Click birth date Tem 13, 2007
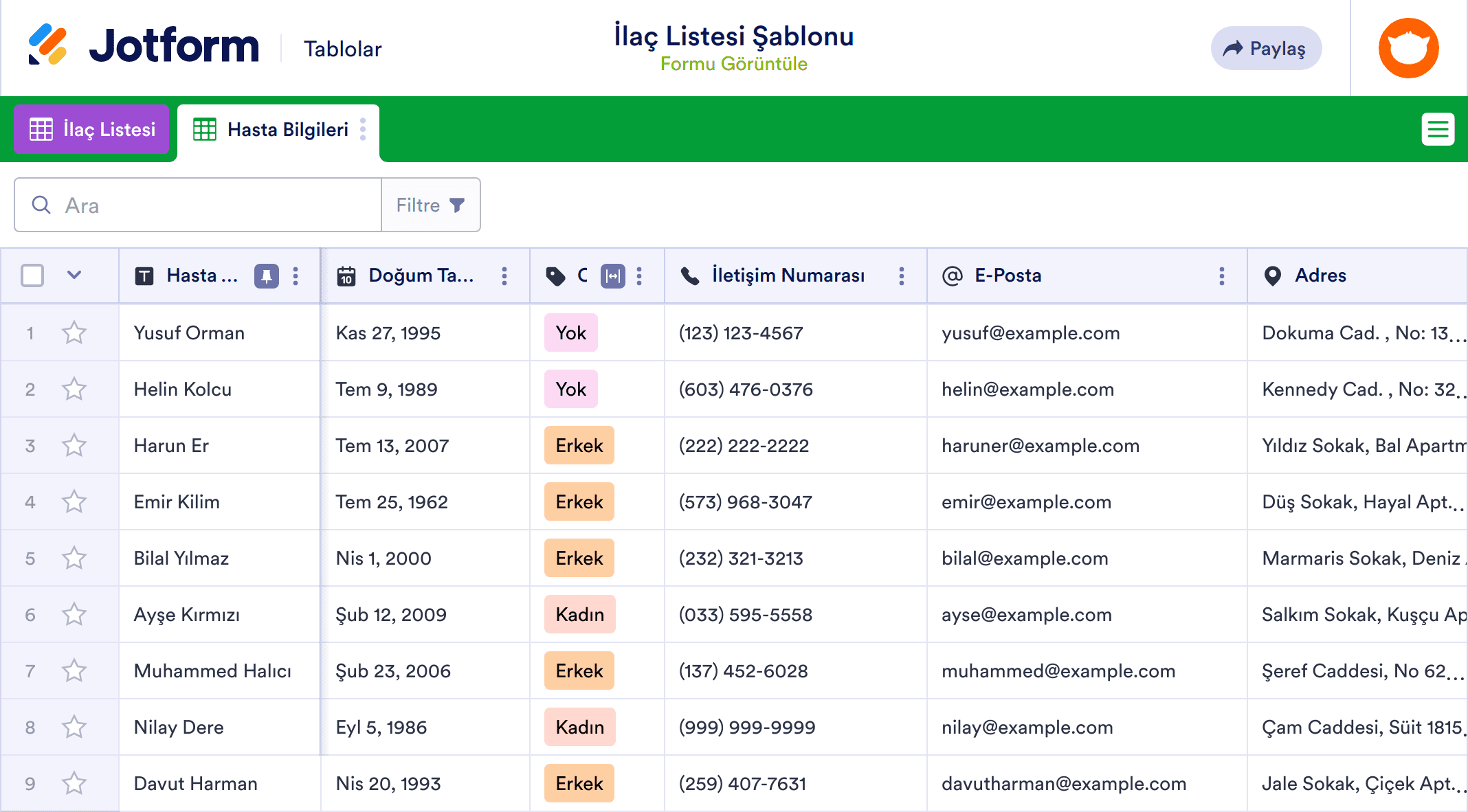The height and width of the screenshot is (812, 1468). (x=392, y=446)
